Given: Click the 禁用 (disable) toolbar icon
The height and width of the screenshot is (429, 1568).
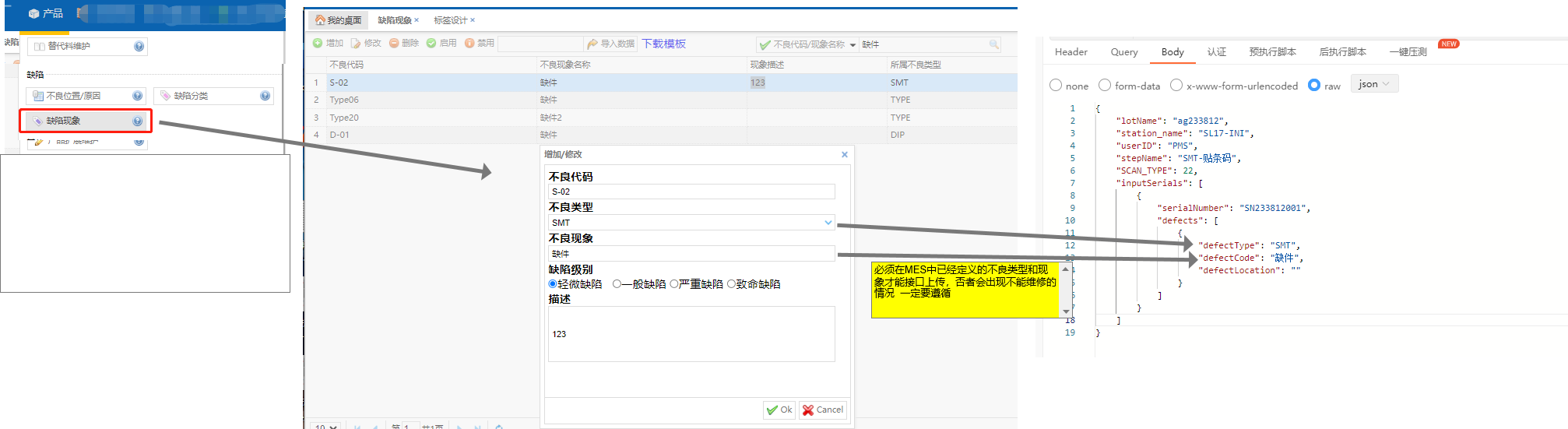Looking at the screenshot, I should point(469,44).
